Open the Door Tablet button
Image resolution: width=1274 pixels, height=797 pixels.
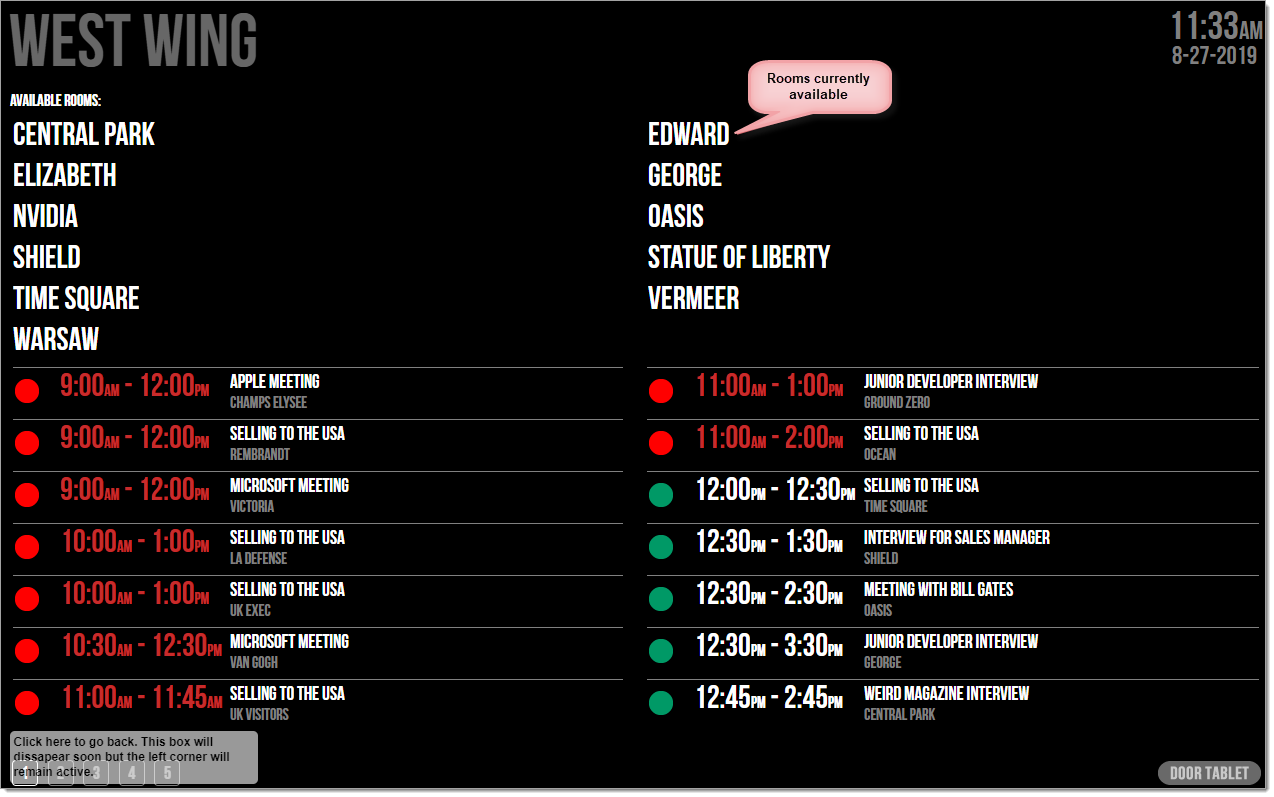[x=1209, y=773]
